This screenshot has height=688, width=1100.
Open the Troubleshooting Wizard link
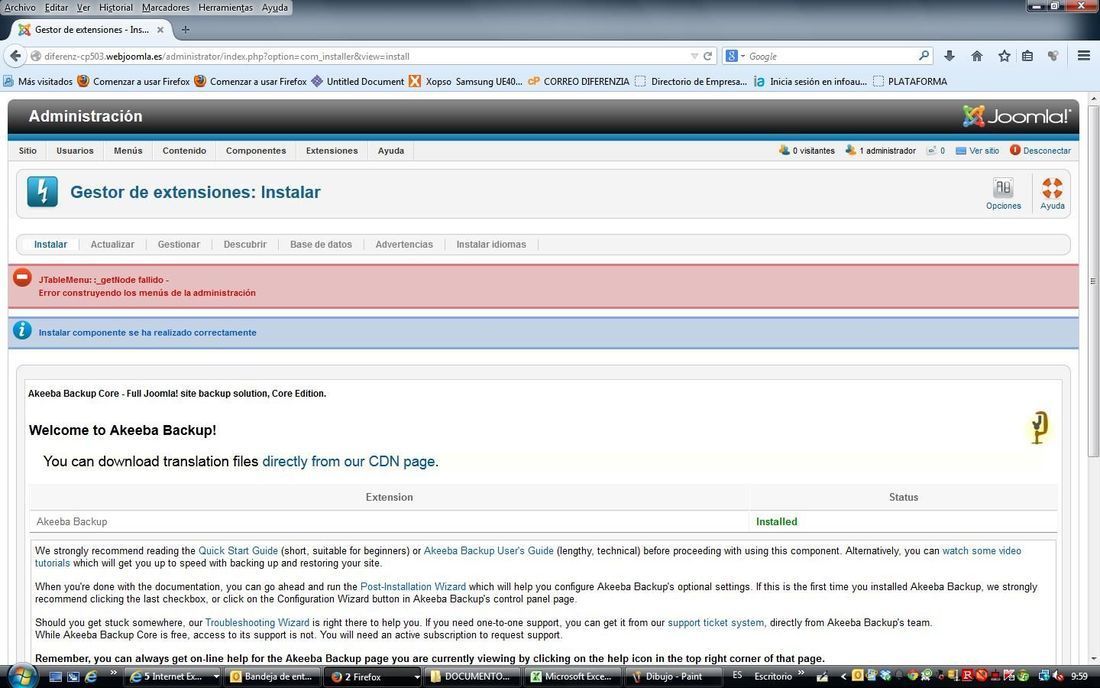pyautogui.click(x=257, y=622)
